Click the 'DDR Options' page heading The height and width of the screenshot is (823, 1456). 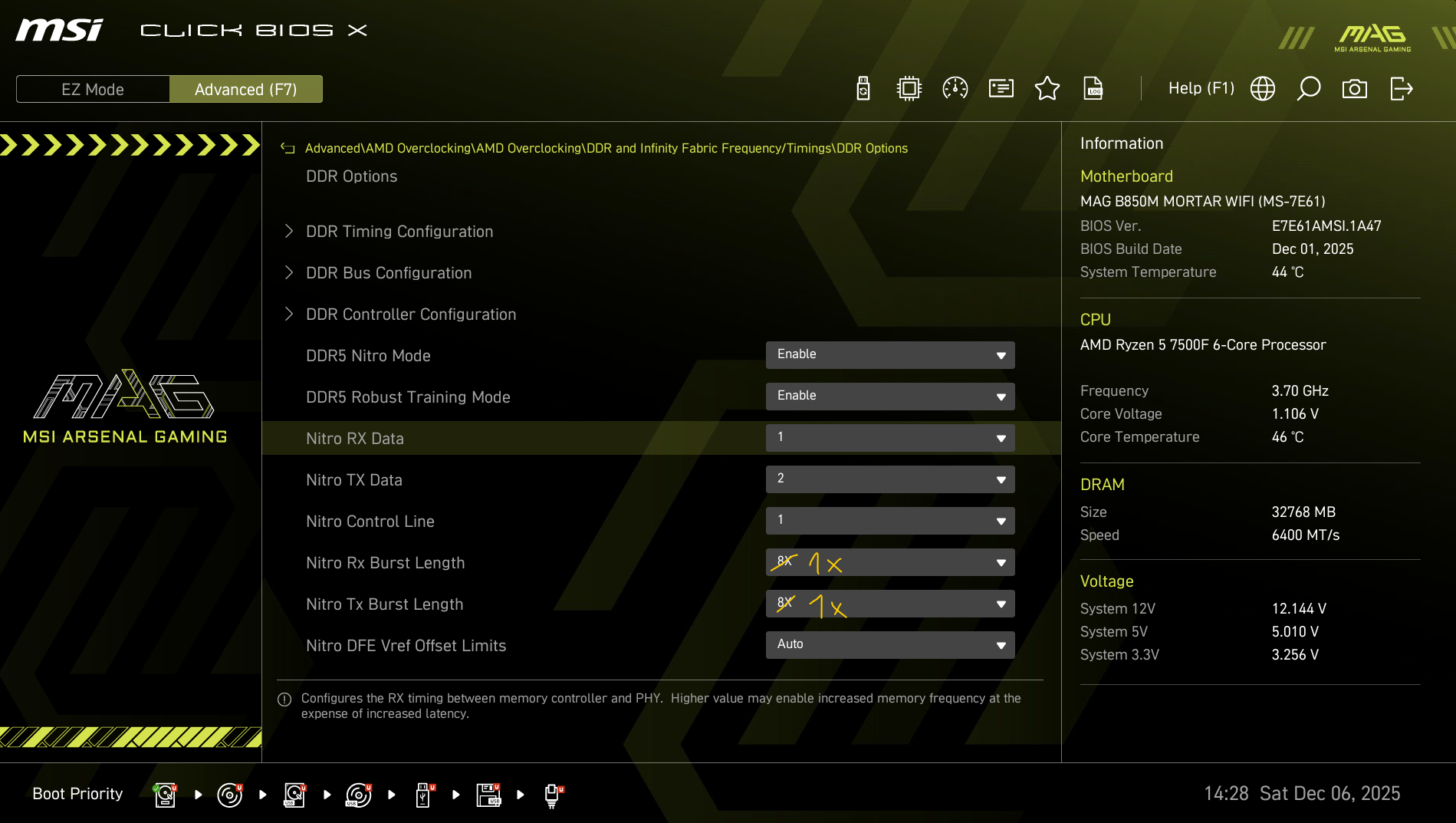pyautogui.click(x=352, y=176)
